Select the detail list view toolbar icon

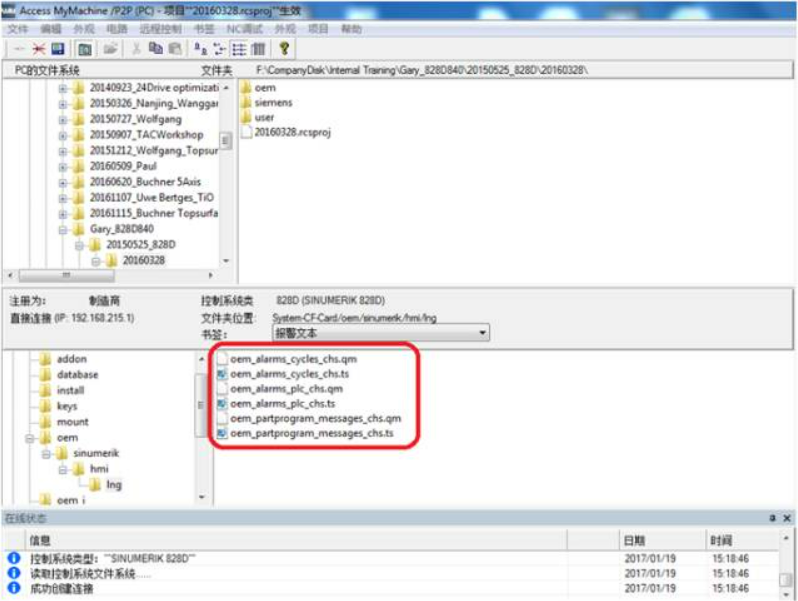tap(240, 48)
